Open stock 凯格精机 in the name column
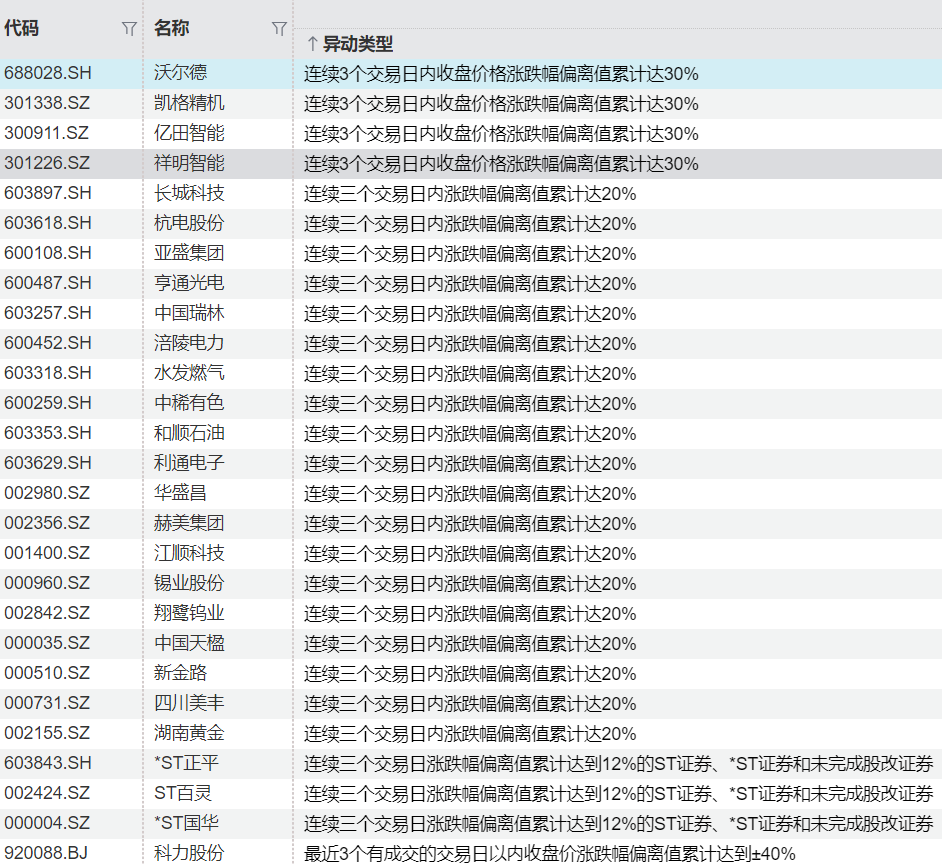This screenshot has height=864, width=942. (x=189, y=103)
